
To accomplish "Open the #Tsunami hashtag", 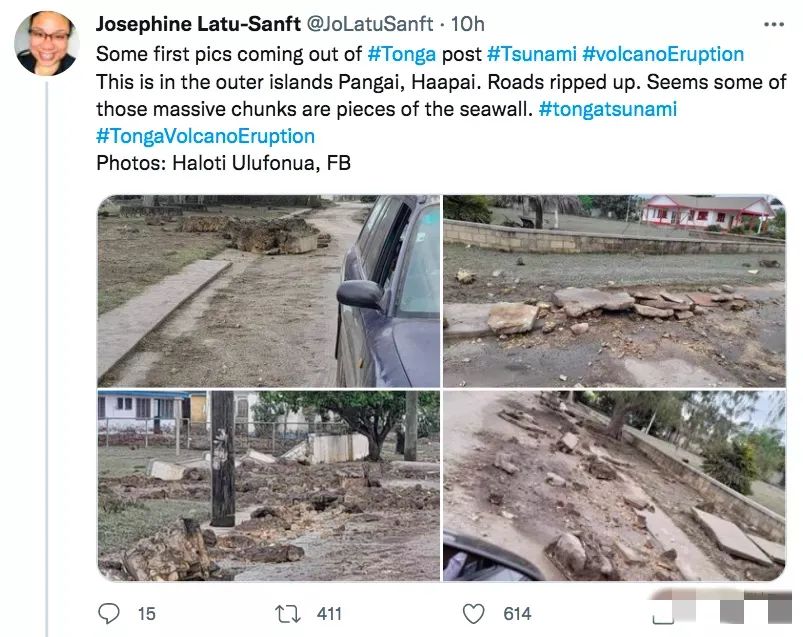I will [x=532, y=54].
